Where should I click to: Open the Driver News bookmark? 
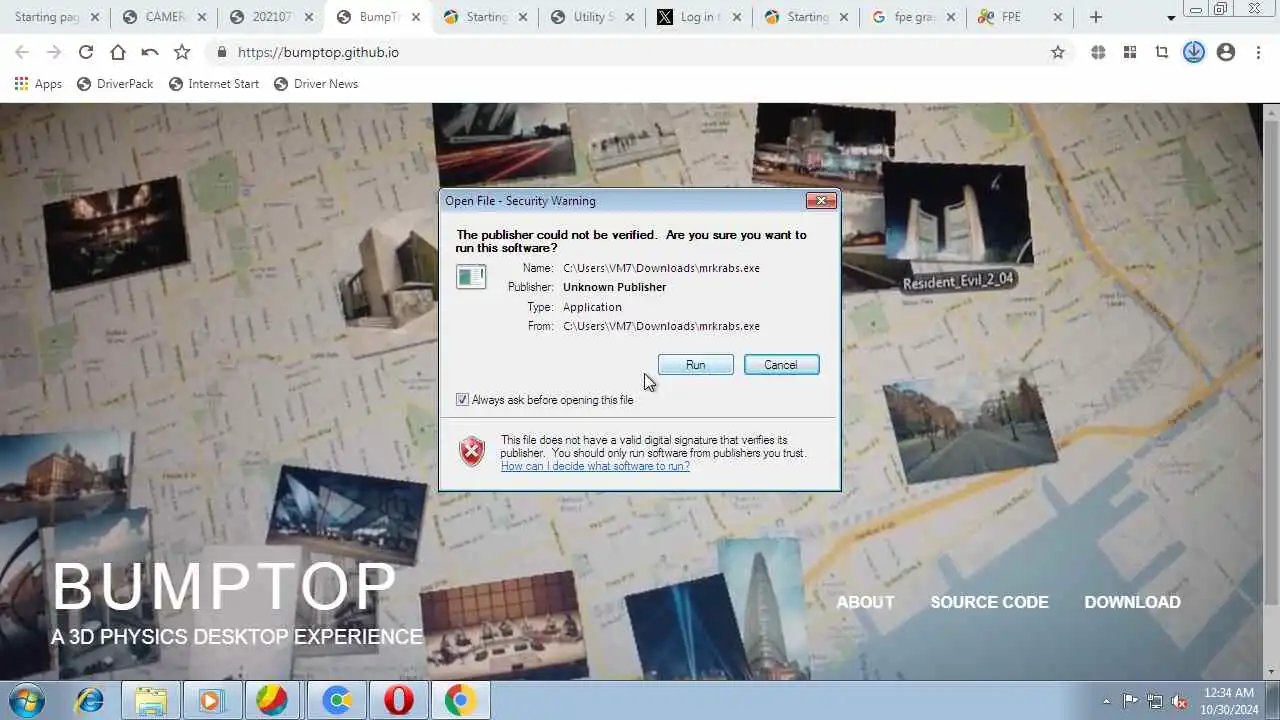316,84
